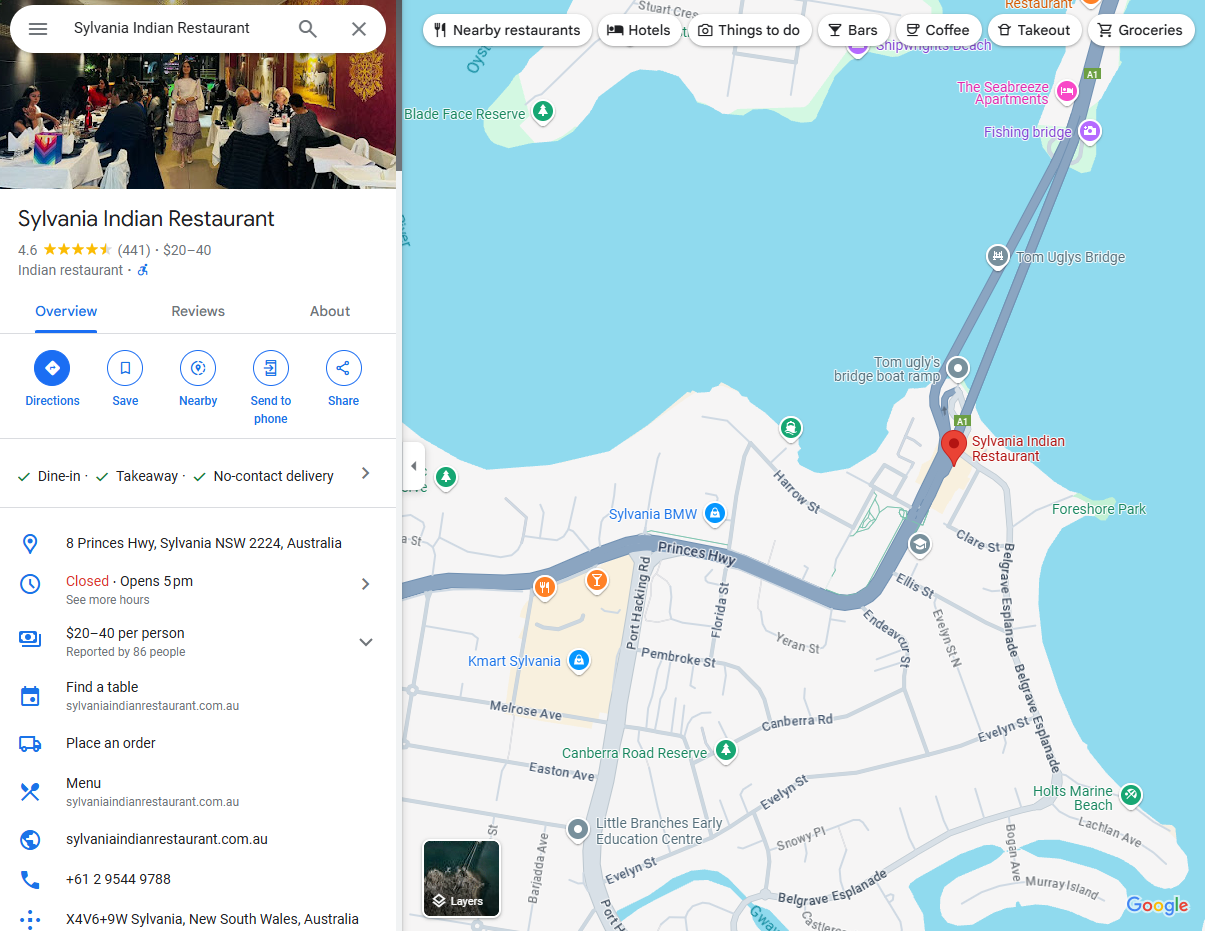Click the green ferry marker near Harrow St

pos(791,428)
